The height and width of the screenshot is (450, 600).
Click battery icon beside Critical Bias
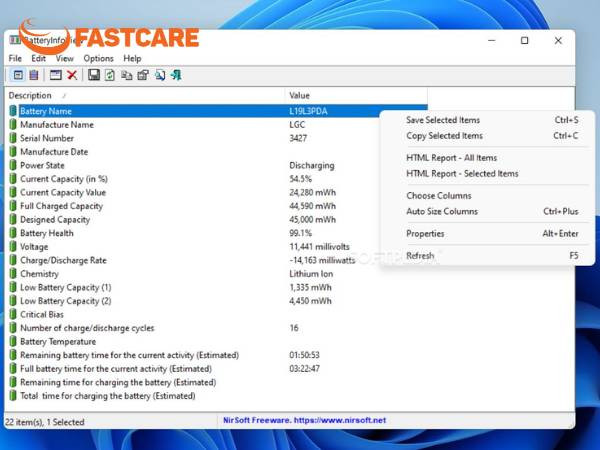[13, 314]
